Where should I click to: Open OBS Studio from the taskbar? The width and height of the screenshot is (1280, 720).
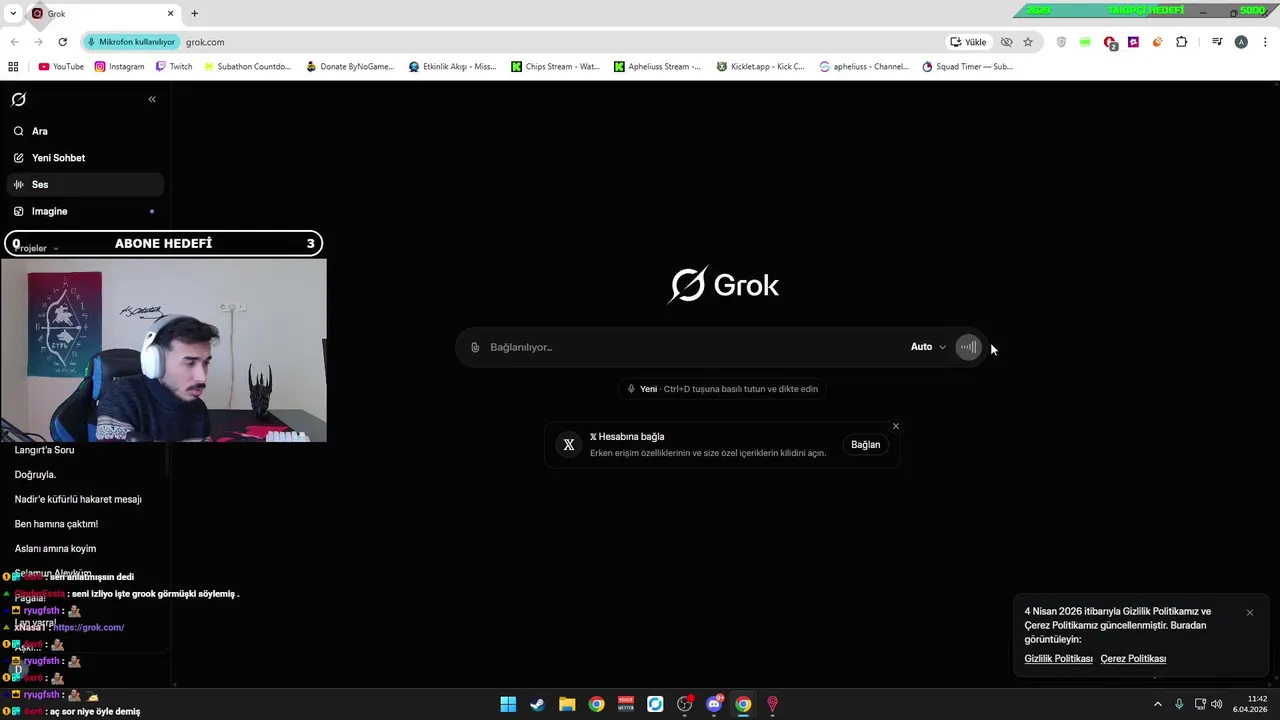coord(685,704)
